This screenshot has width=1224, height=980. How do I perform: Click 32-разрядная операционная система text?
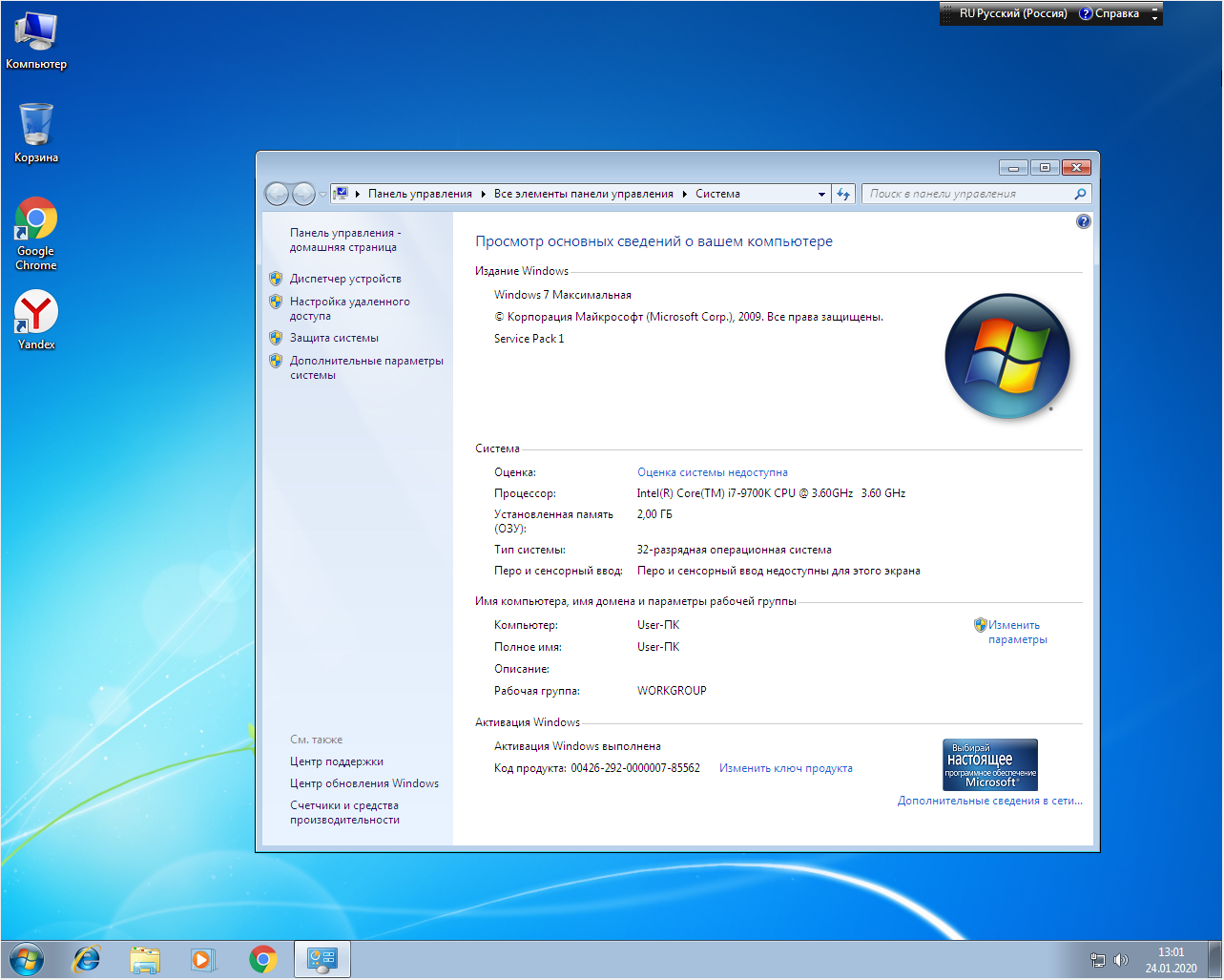tap(735, 550)
